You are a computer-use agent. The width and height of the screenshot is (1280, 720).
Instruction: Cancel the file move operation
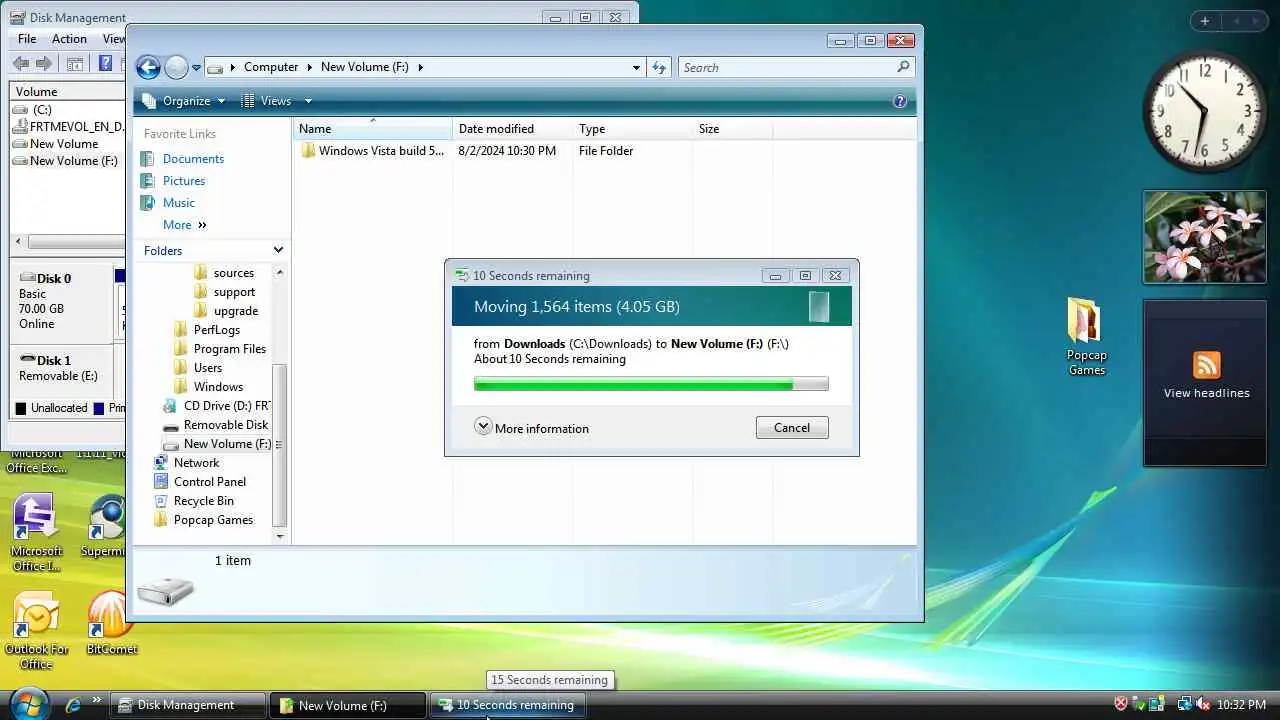click(792, 428)
